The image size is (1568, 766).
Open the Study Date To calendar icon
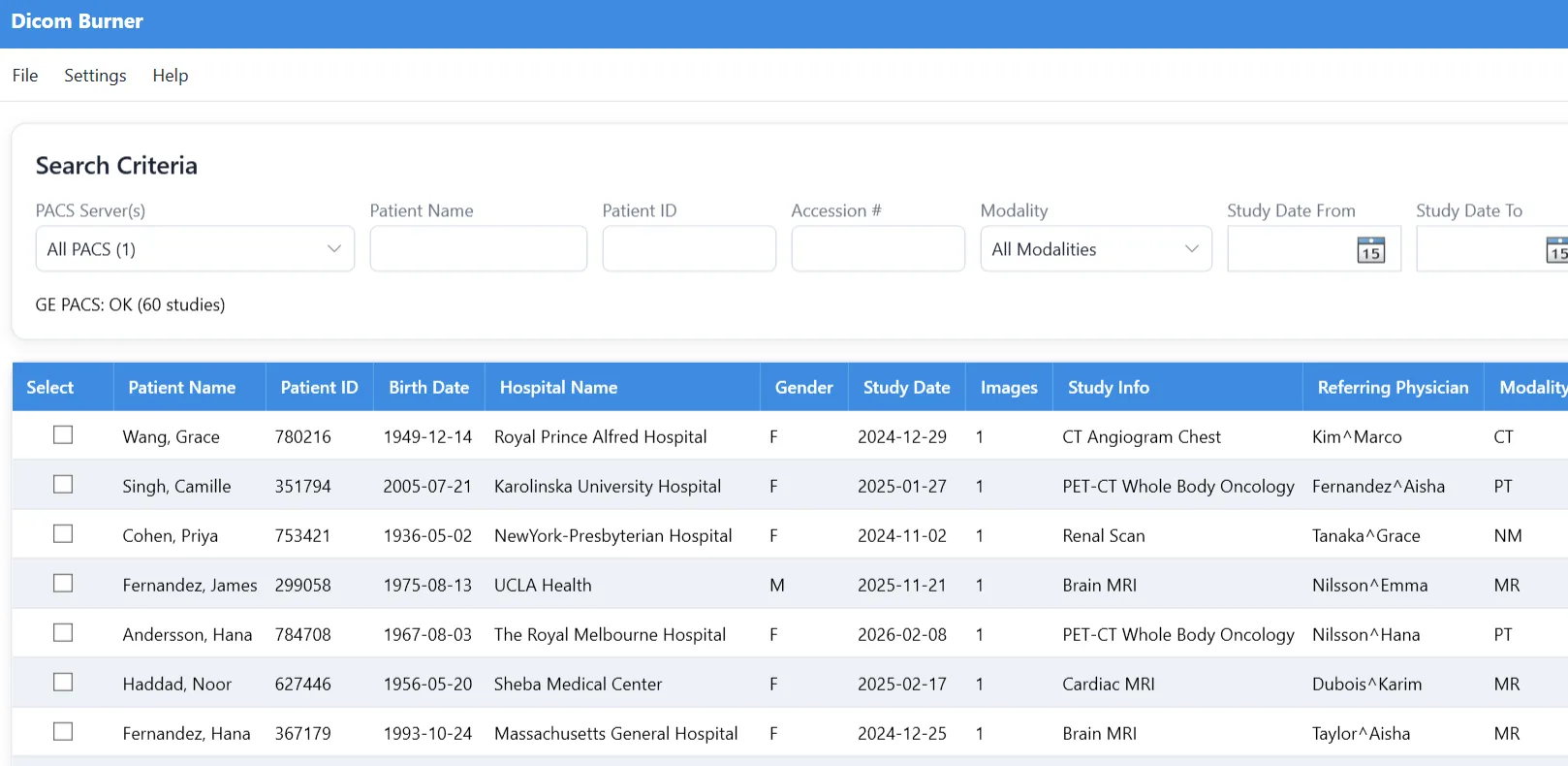[x=1557, y=250]
